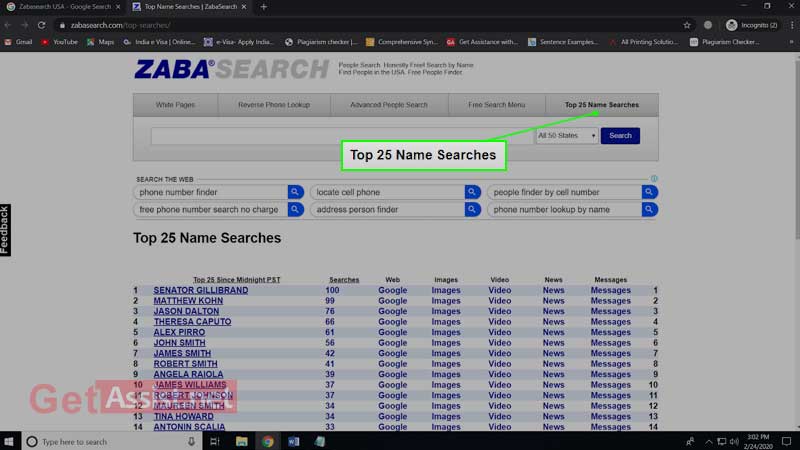
Task: Open Microsoft Word from the taskbar
Action: 294,441
